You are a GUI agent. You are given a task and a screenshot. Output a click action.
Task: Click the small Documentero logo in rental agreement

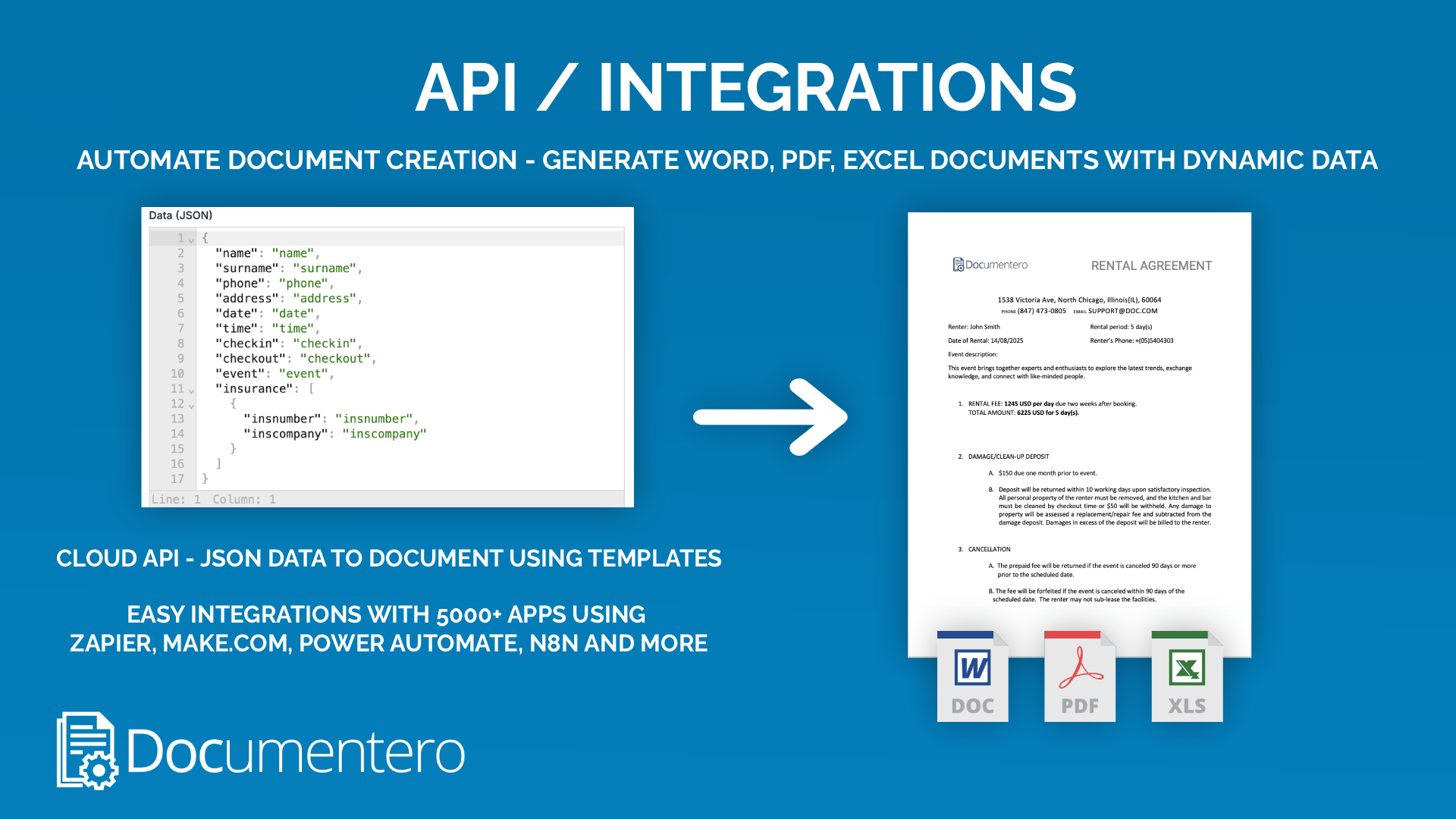click(990, 265)
